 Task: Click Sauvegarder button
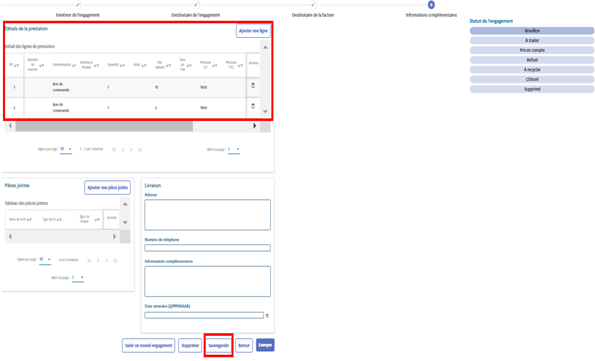point(219,345)
